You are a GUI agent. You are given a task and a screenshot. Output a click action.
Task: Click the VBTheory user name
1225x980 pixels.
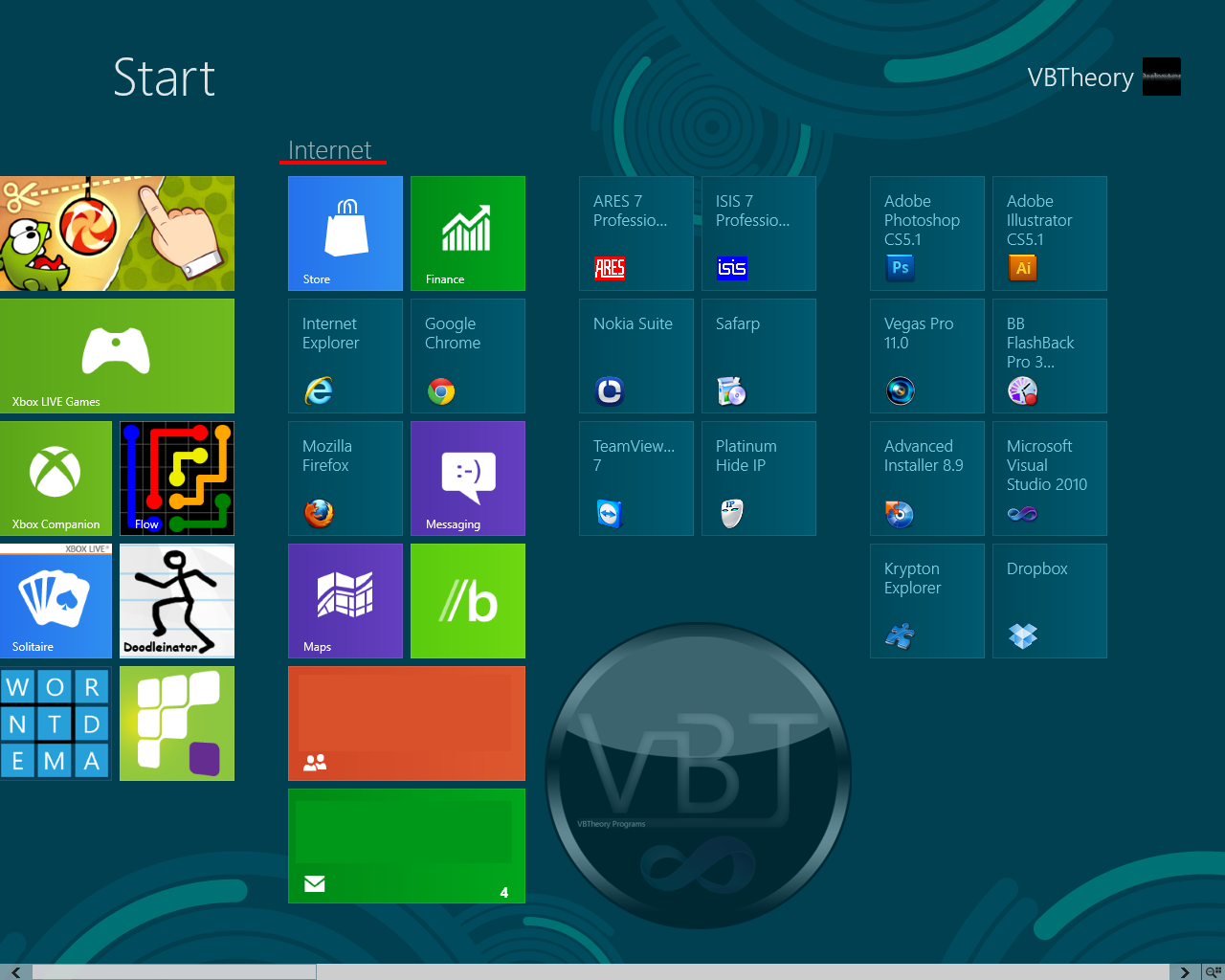1080,78
